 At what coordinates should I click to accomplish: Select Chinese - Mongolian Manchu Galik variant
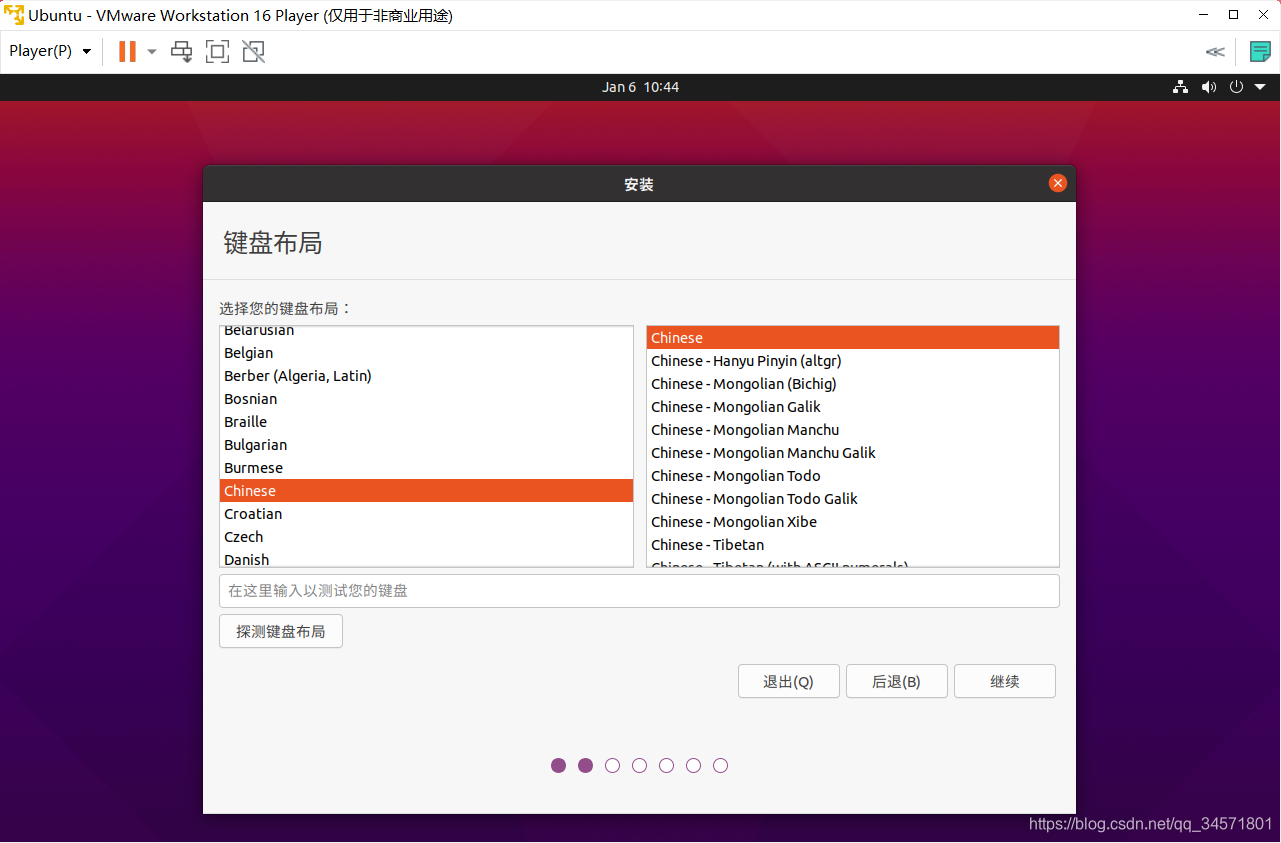(853, 453)
